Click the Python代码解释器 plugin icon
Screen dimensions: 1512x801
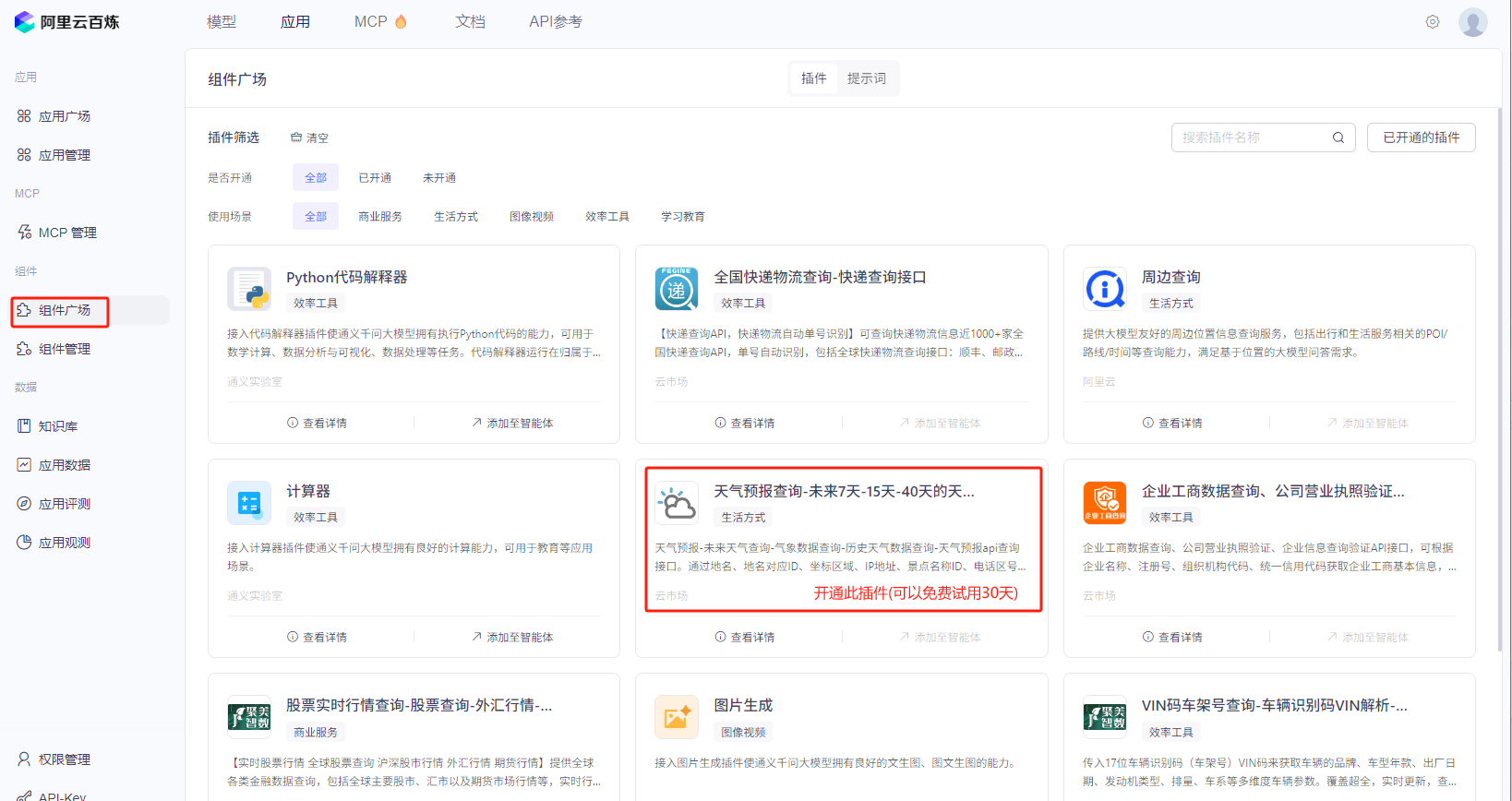(x=249, y=289)
